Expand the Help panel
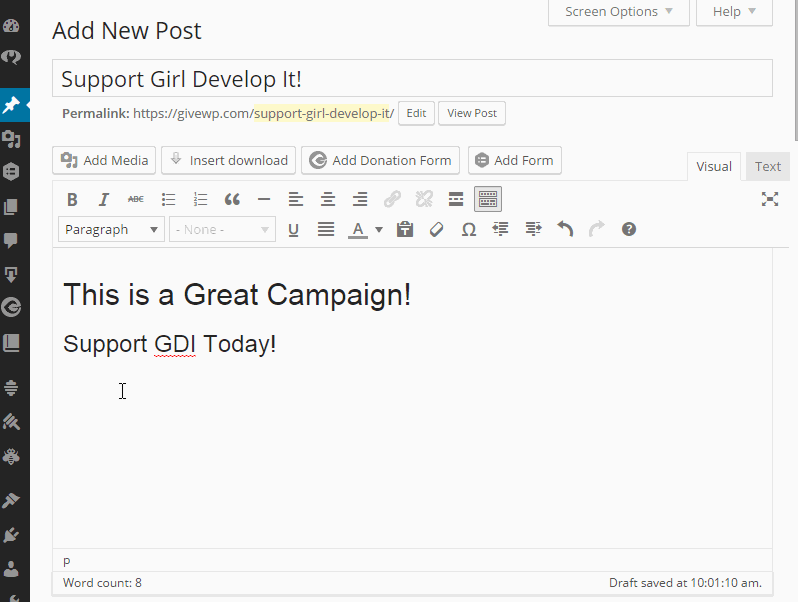This screenshot has height=602, width=798. 734,12
